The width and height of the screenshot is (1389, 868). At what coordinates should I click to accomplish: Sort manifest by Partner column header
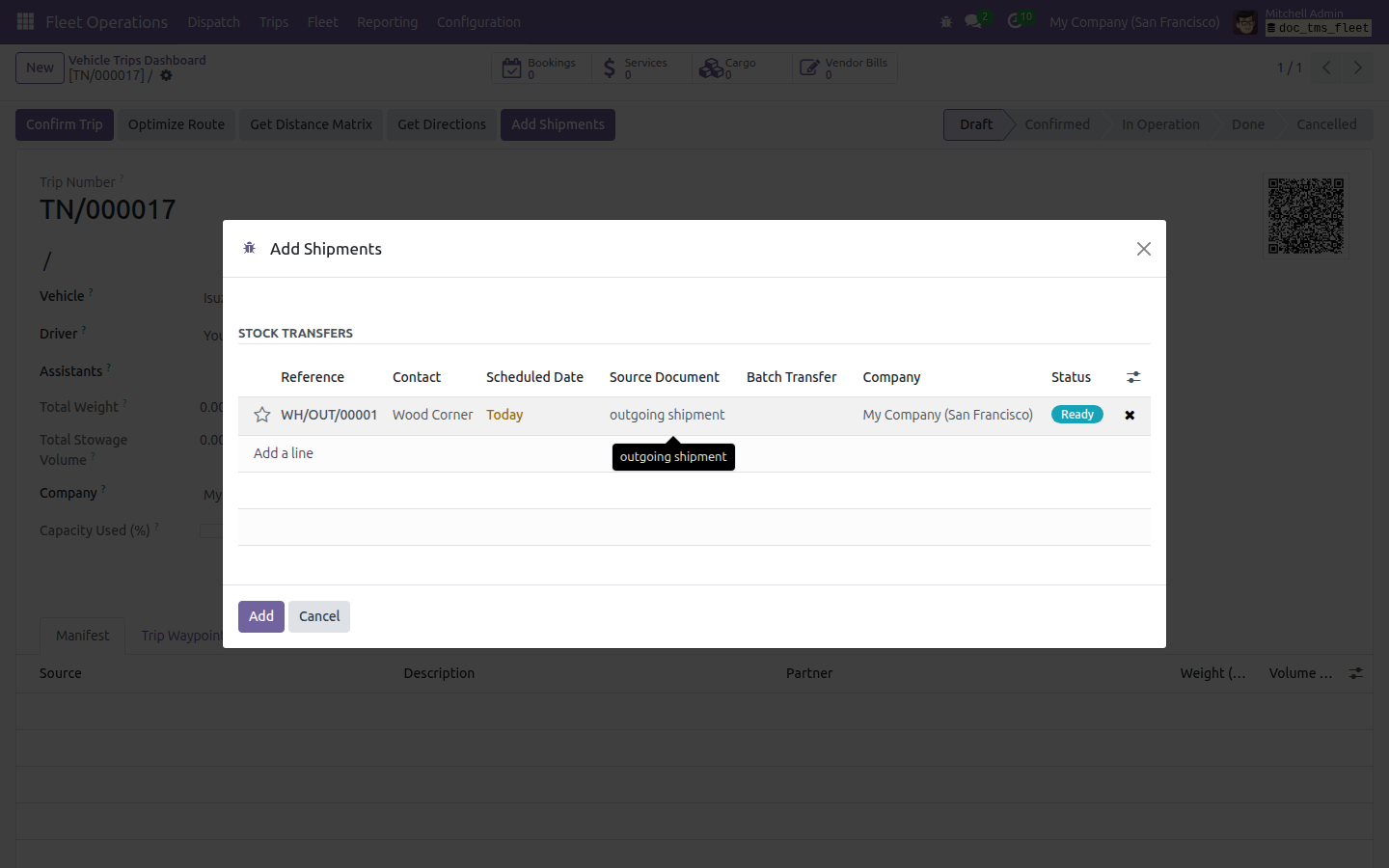(808, 673)
